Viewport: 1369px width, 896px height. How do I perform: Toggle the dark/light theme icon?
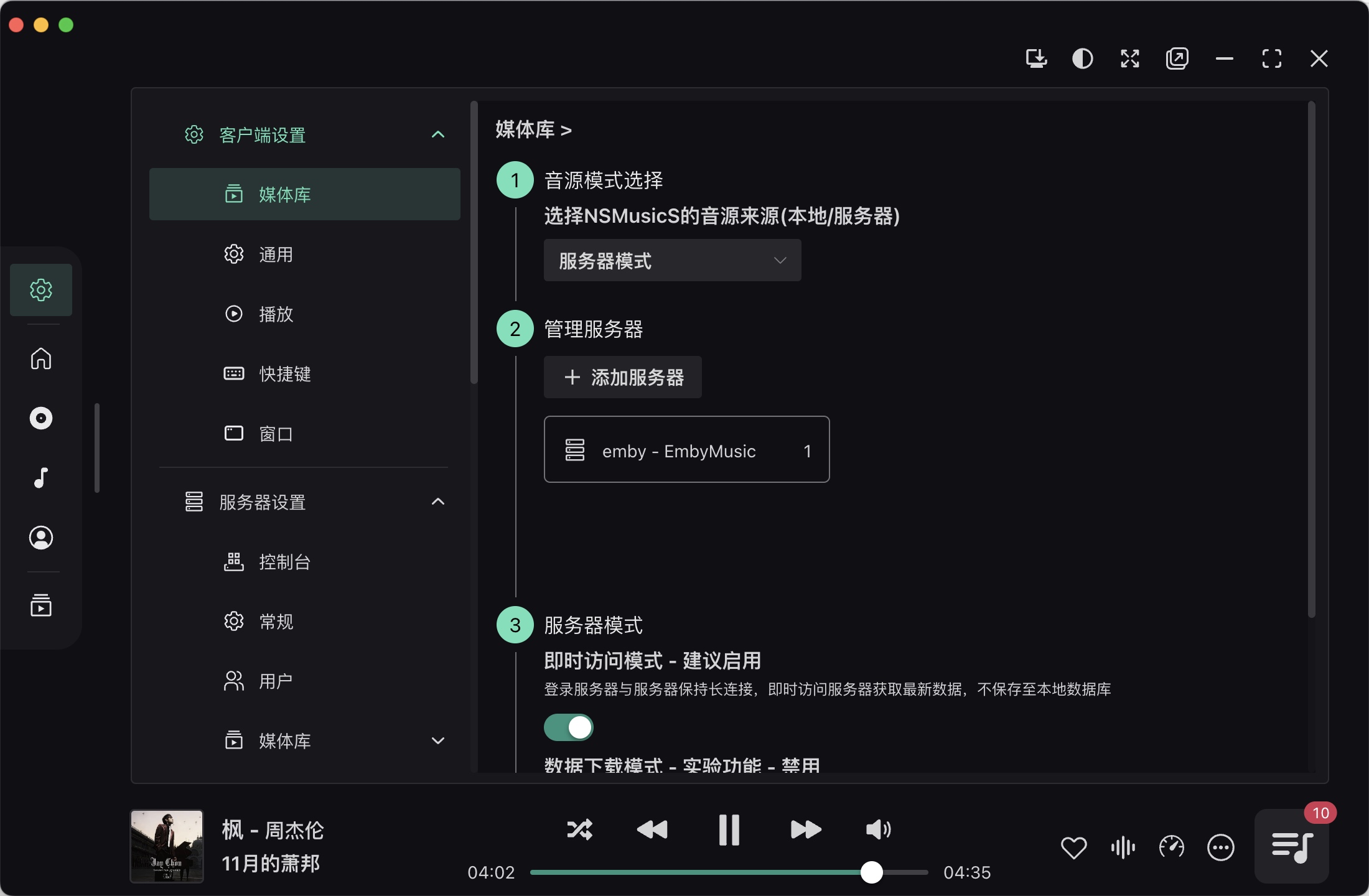pyautogui.click(x=1083, y=58)
